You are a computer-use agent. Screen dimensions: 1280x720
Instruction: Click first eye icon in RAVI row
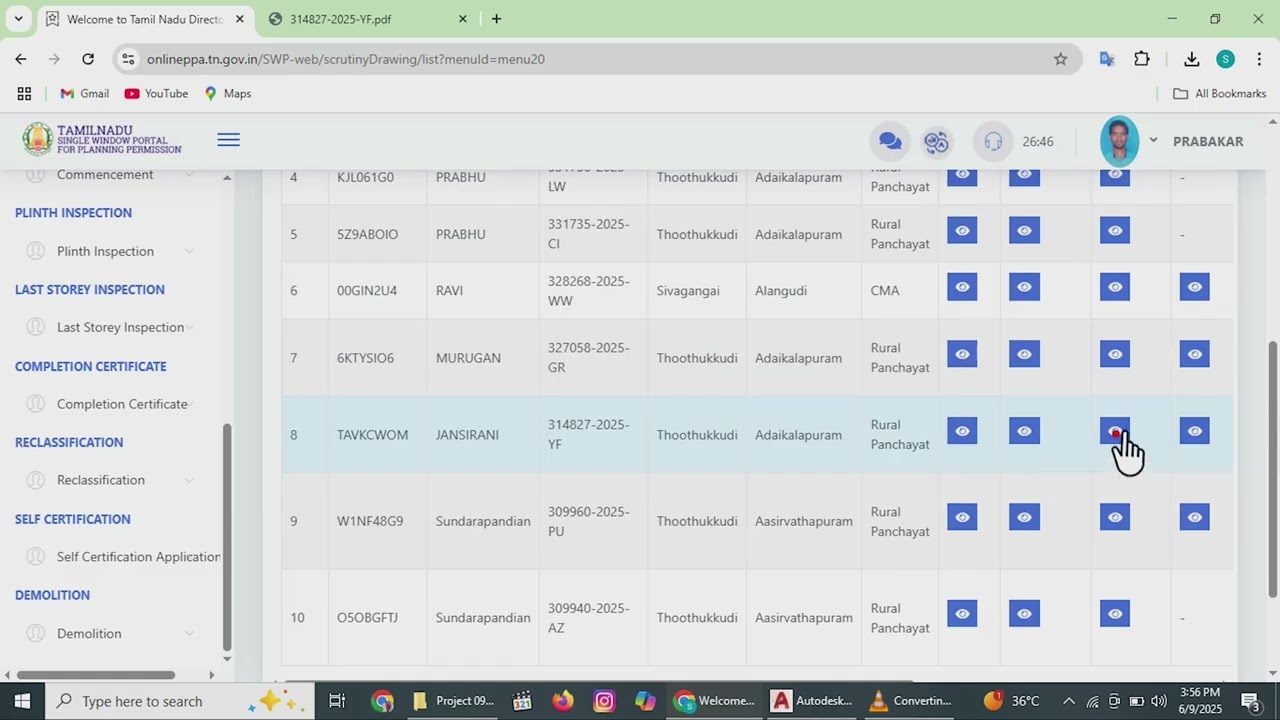[x=962, y=288]
